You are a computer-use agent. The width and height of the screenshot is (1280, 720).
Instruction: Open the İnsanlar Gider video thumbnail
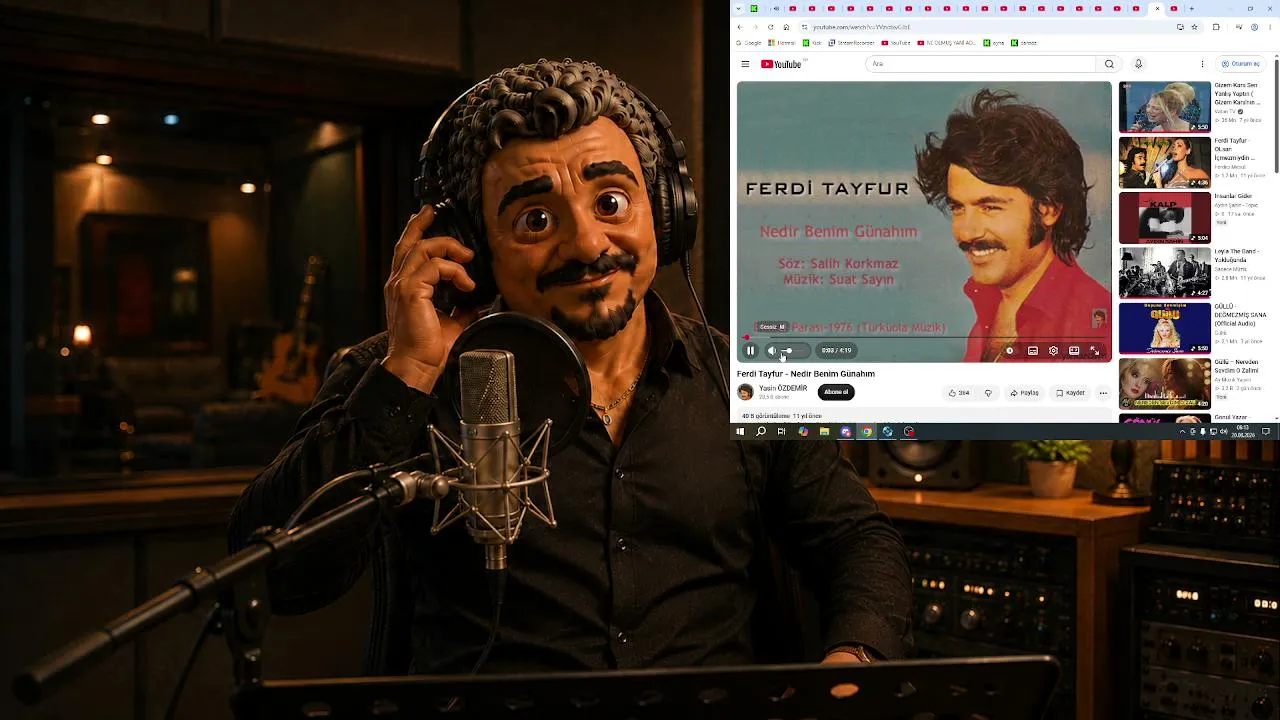(1164, 218)
